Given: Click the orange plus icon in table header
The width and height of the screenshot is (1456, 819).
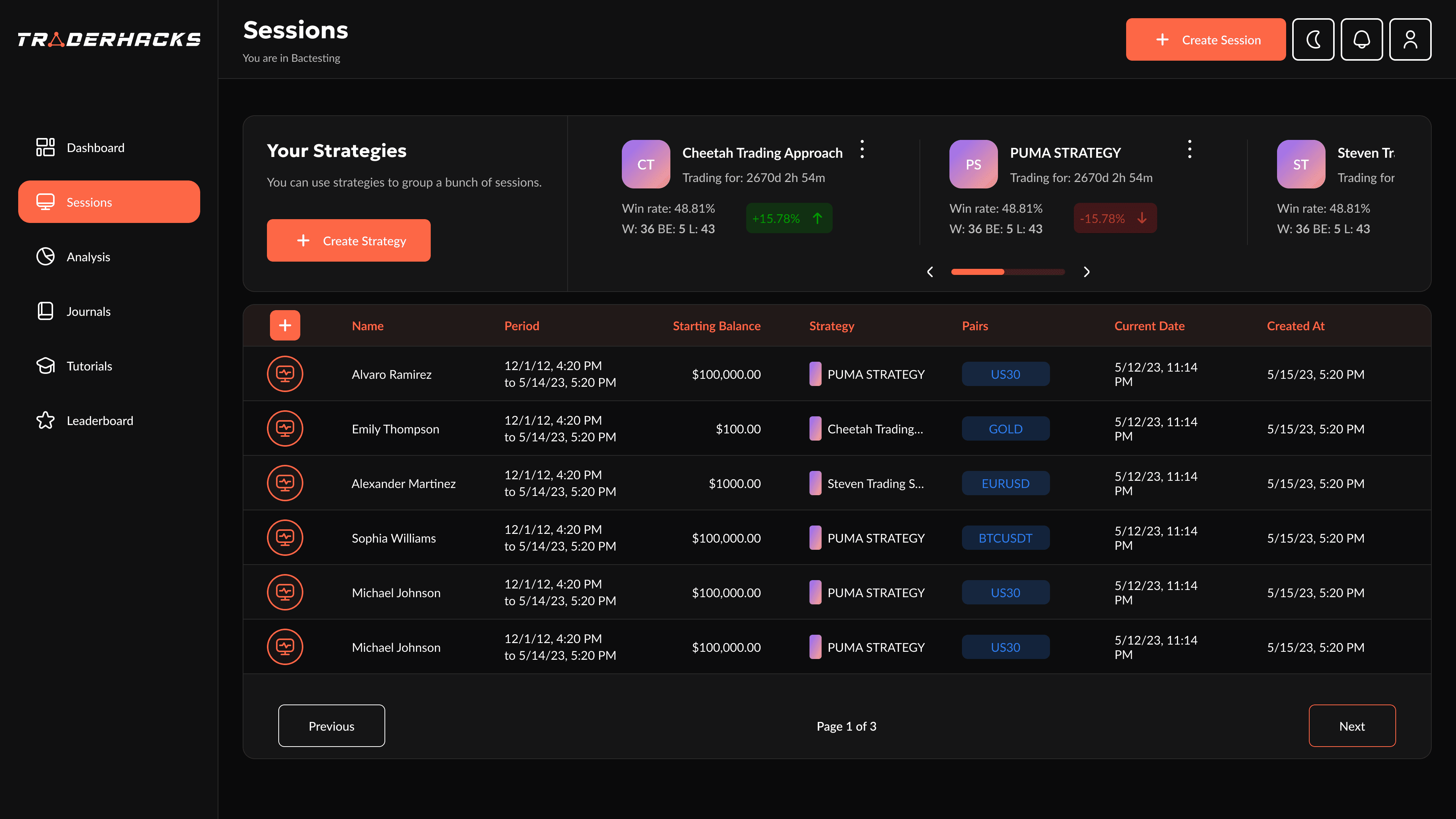Looking at the screenshot, I should [x=285, y=326].
